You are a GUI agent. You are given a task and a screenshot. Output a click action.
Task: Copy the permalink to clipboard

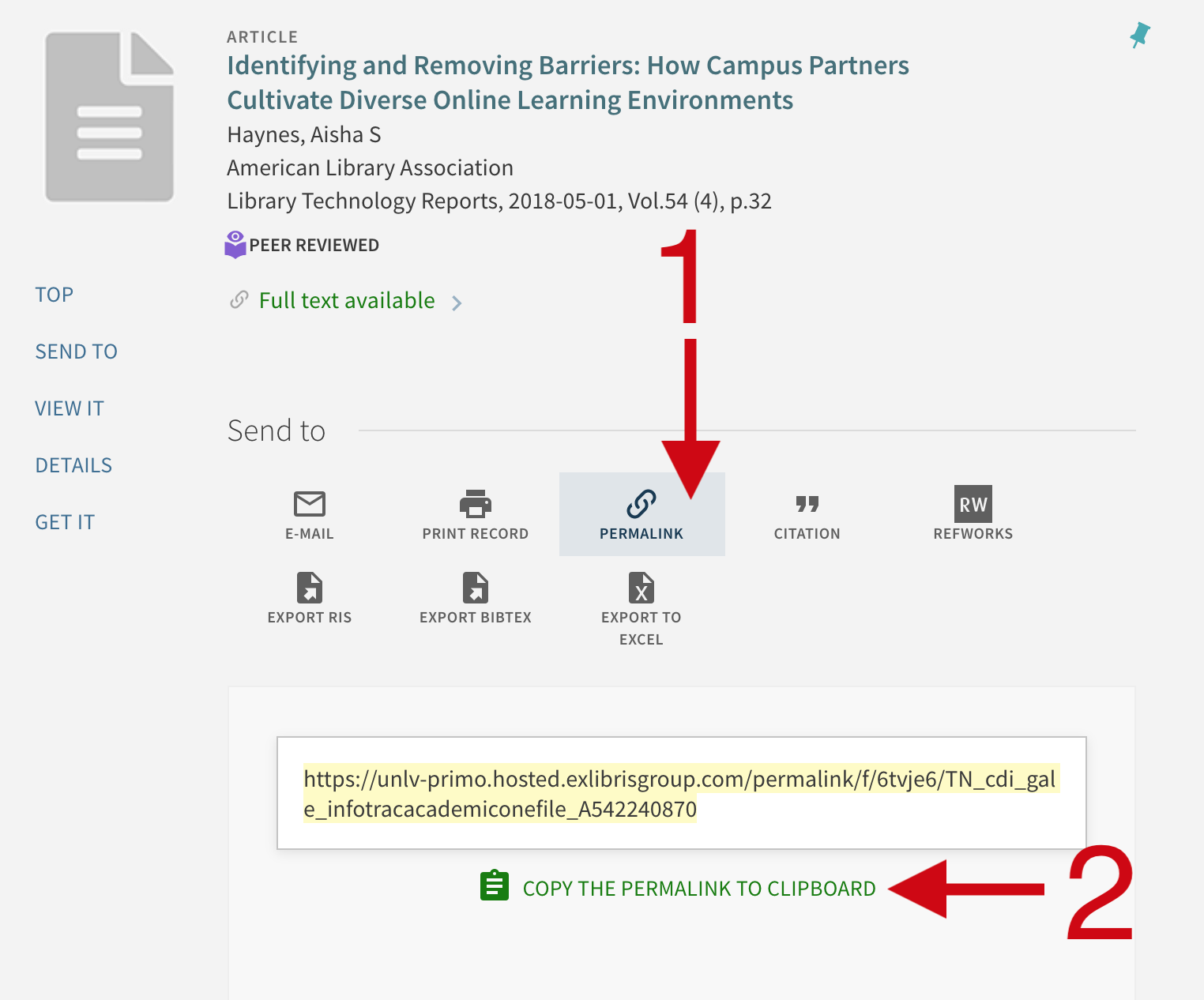[698, 889]
